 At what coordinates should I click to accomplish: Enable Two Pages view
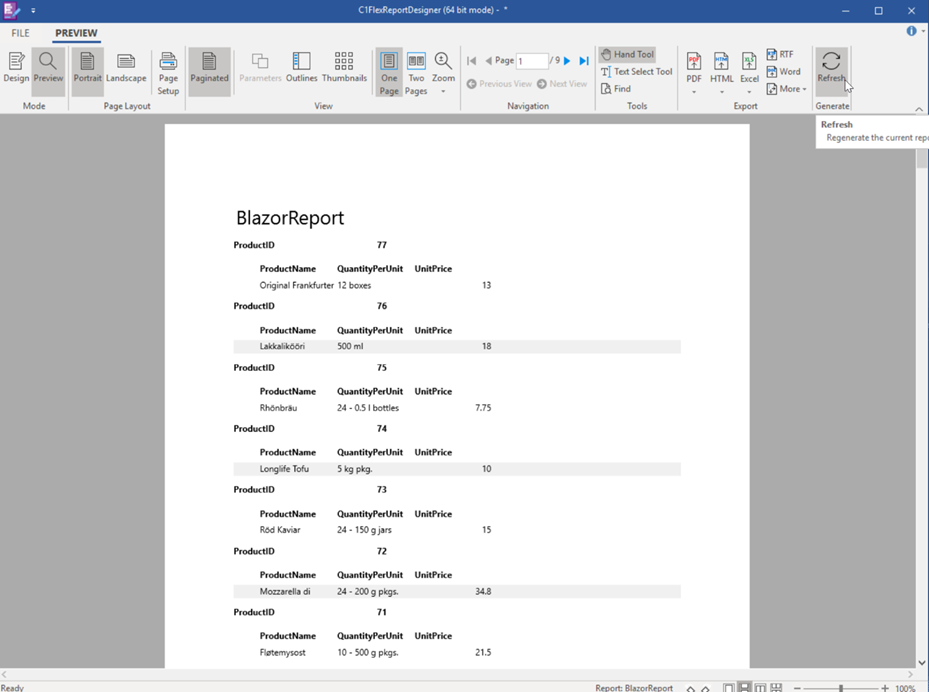pos(416,70)
